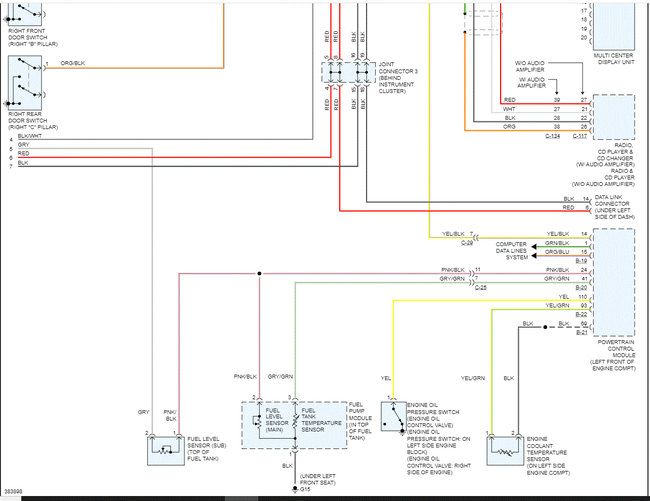Click the Fuel Tank Temperature Sensor thermistor symbol

pyautogui.click(x=295, y=421)
